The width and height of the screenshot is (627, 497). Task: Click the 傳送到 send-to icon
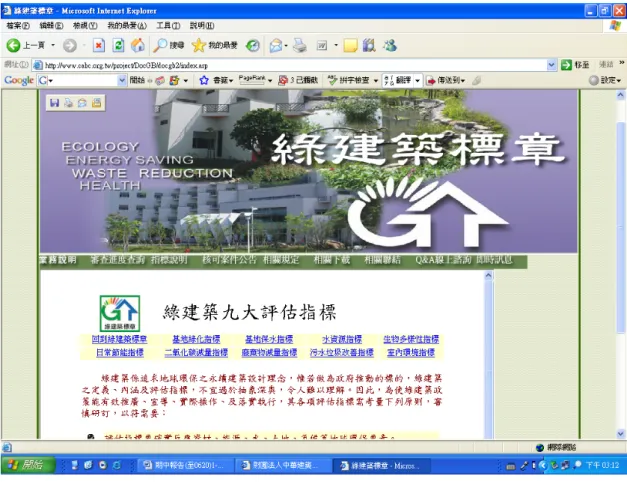pyautogui.click(x=431, y=81)
